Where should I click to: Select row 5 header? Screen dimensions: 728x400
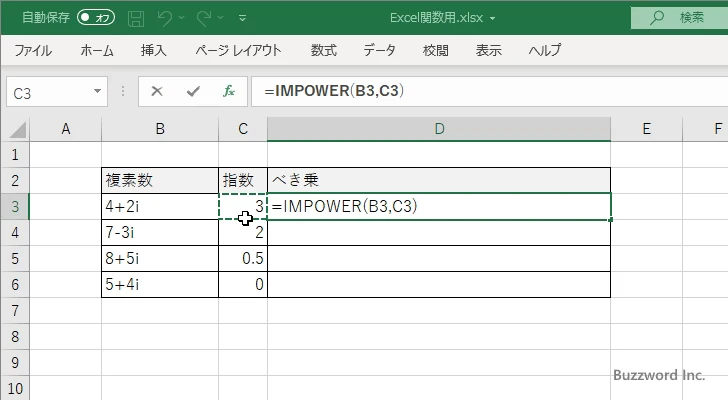pyautogui.click(x=15, y=258)
